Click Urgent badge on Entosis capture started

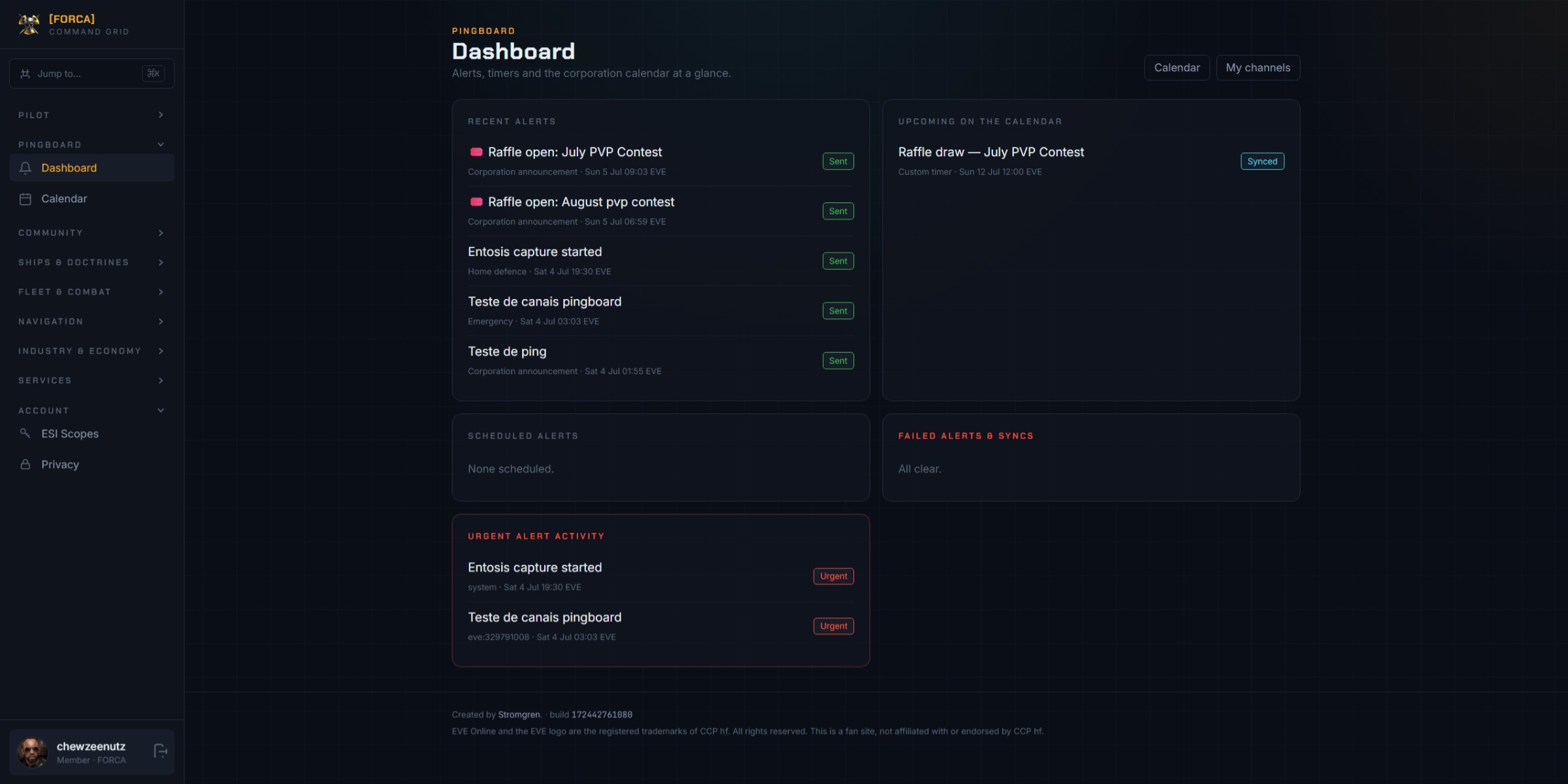[833, 576]
